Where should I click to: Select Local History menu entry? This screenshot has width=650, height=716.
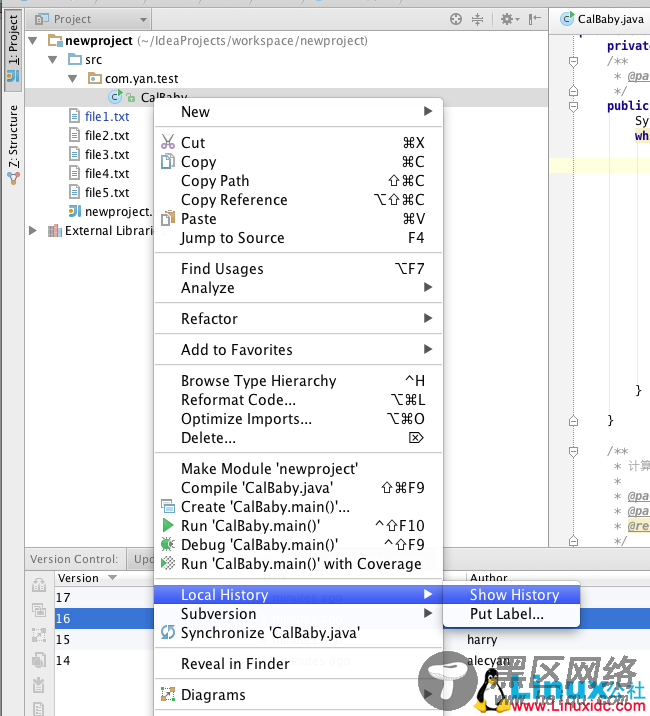click(x=298, y=595)
